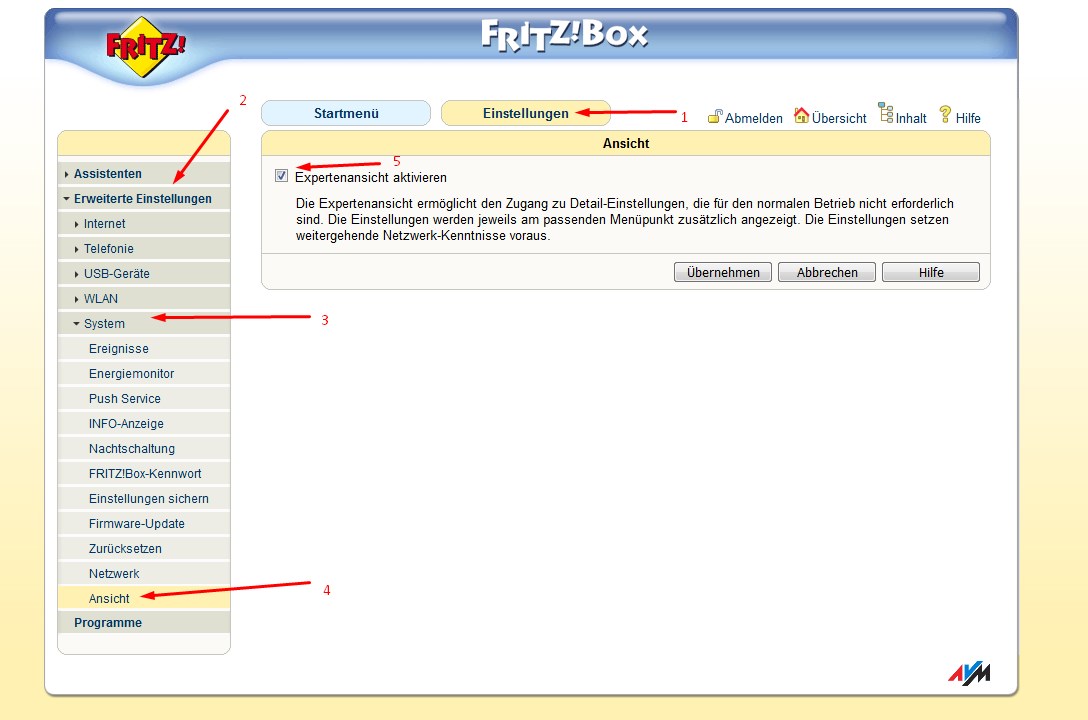The width and height of the screenshot is (1088, 720).
Task: Click the Assistenten label in sidebar
Action: 108,173
